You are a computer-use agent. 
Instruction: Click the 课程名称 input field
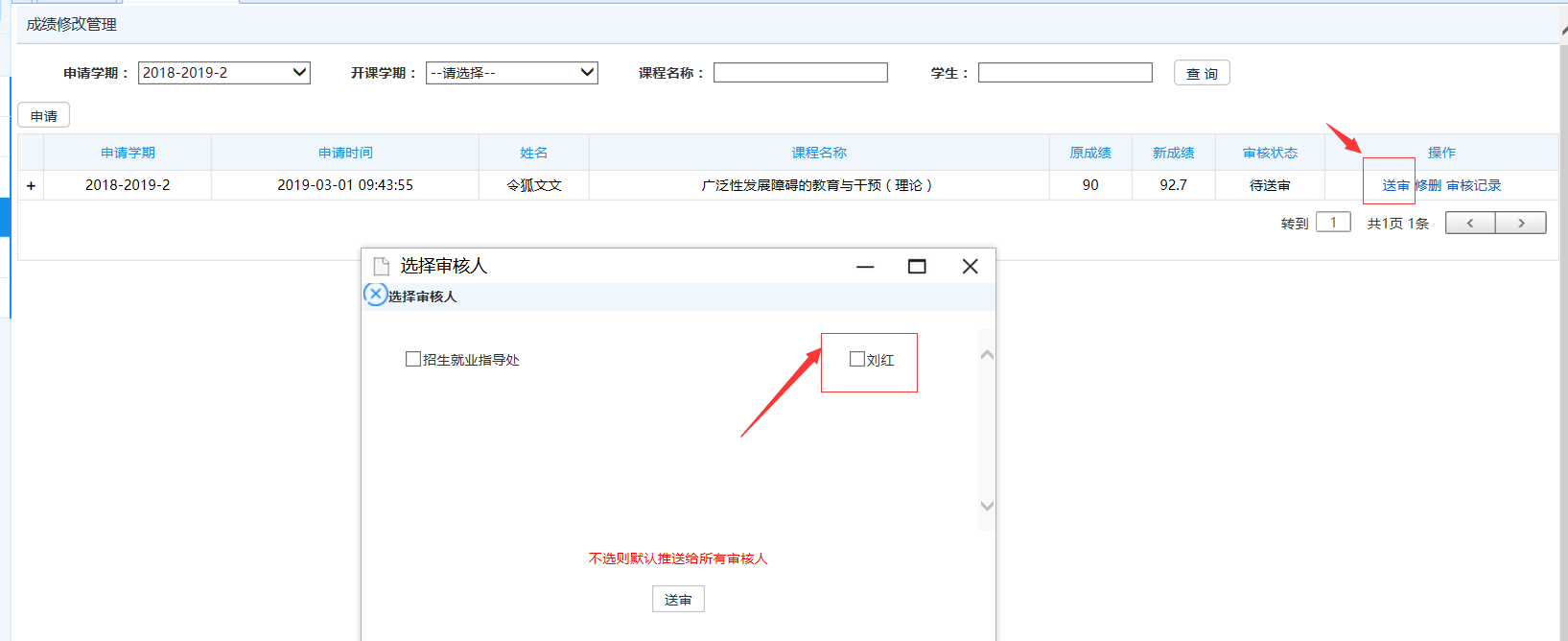800,73
